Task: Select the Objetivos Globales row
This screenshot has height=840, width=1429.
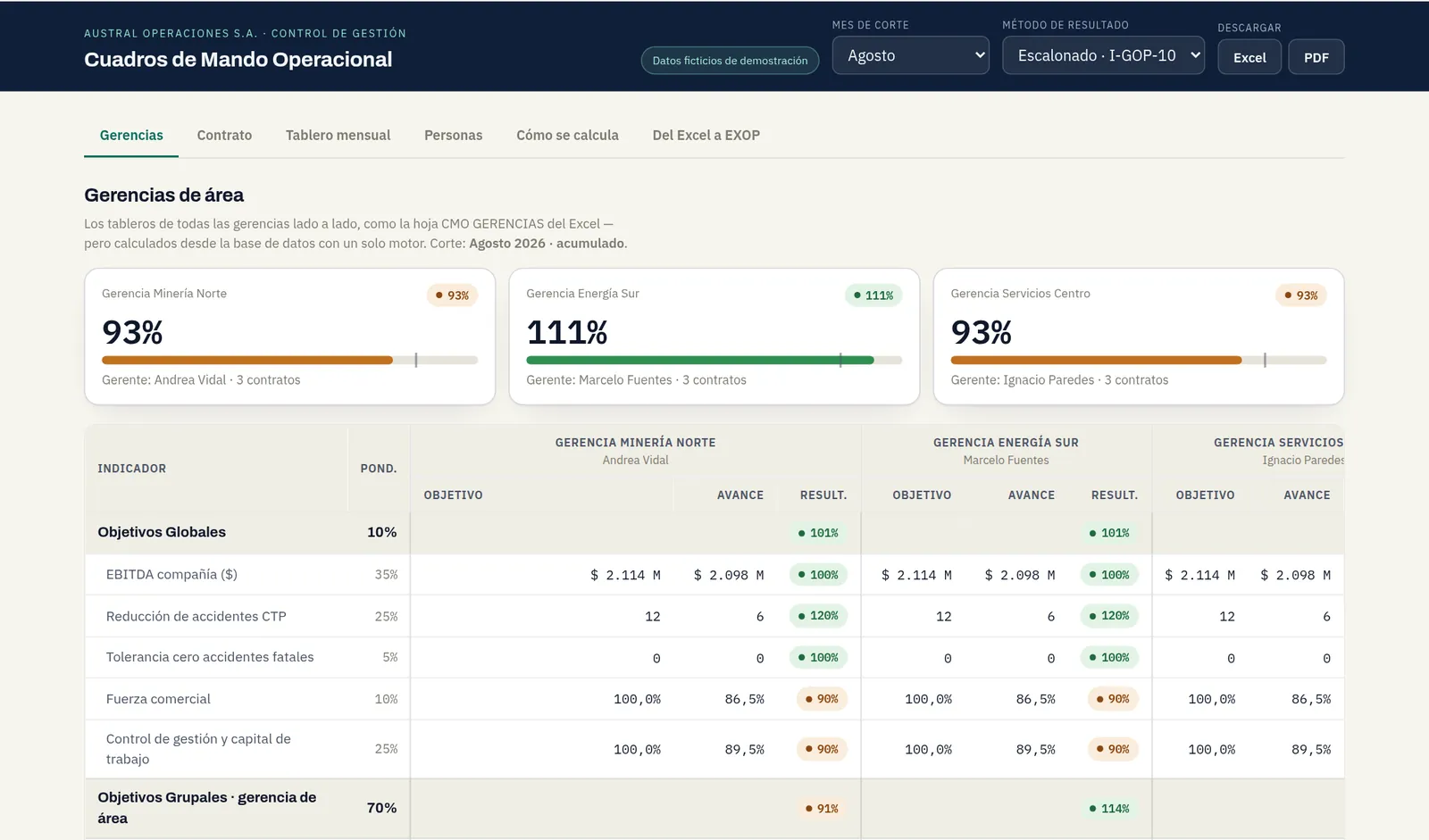Action: point(714,533)
